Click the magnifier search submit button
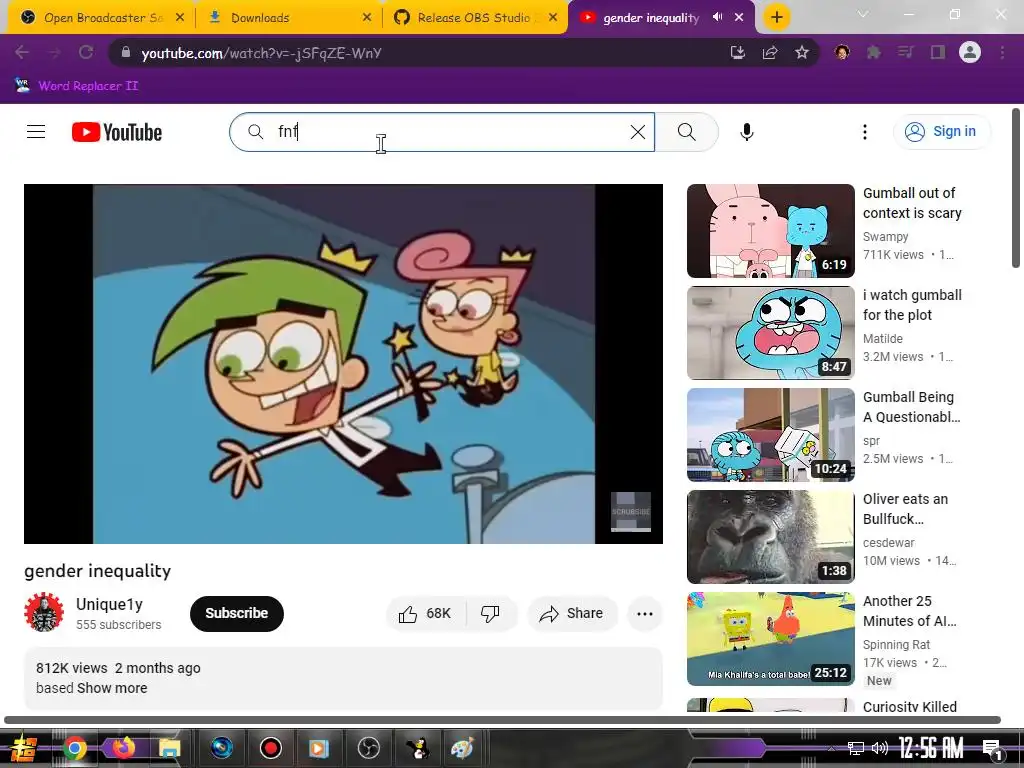 click(x=686, y=132)
